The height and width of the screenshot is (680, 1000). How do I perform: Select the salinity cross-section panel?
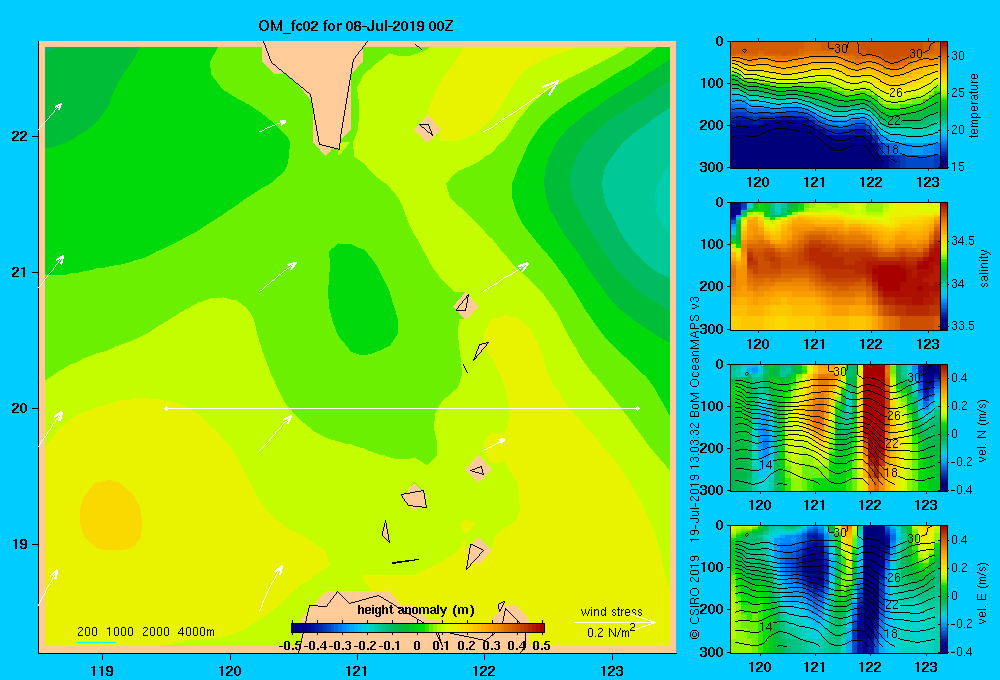pyautogui.click(x=834, y=266)
